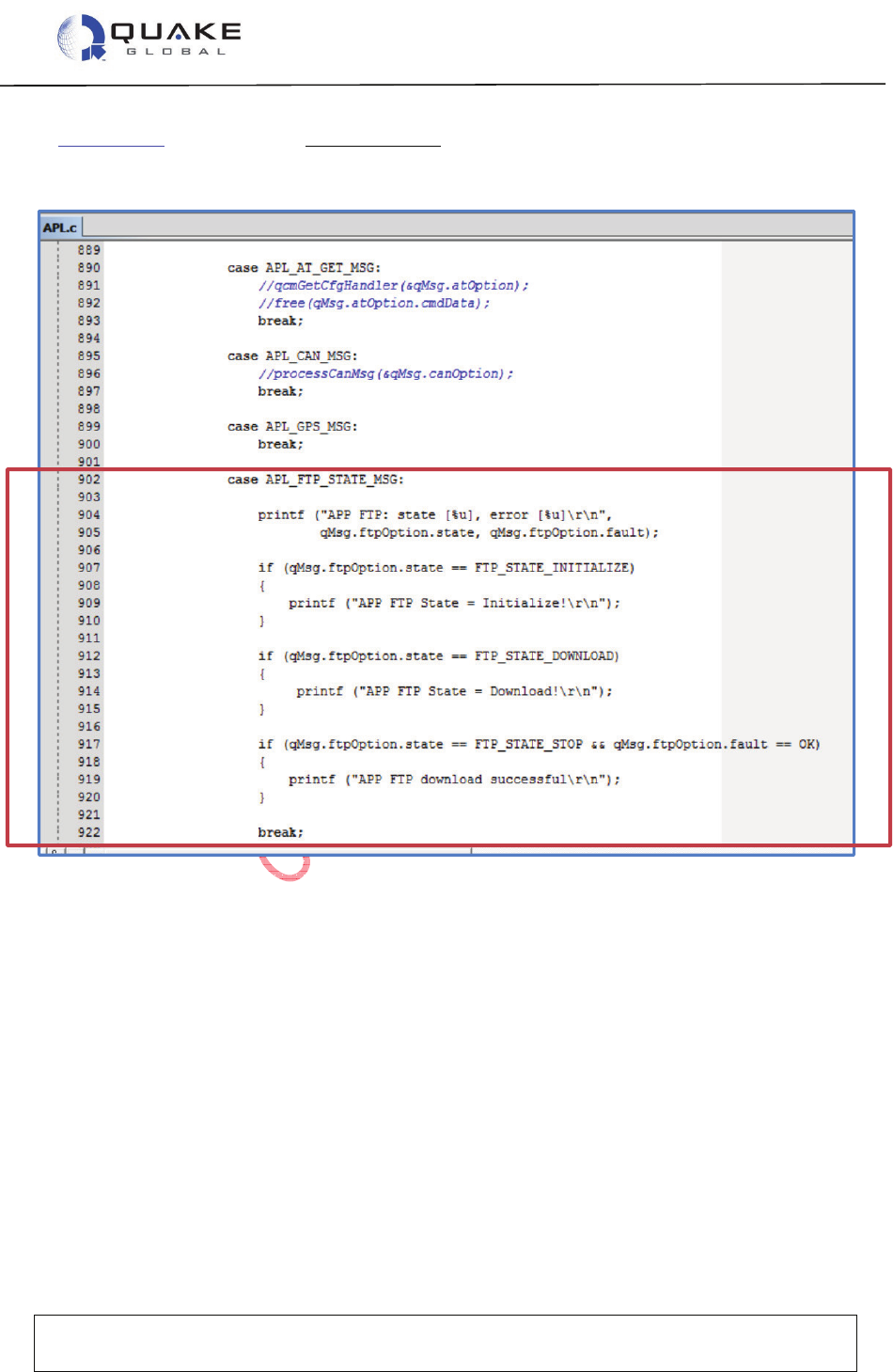Click line number 894 in the gutter

click(x=89, y=339)
